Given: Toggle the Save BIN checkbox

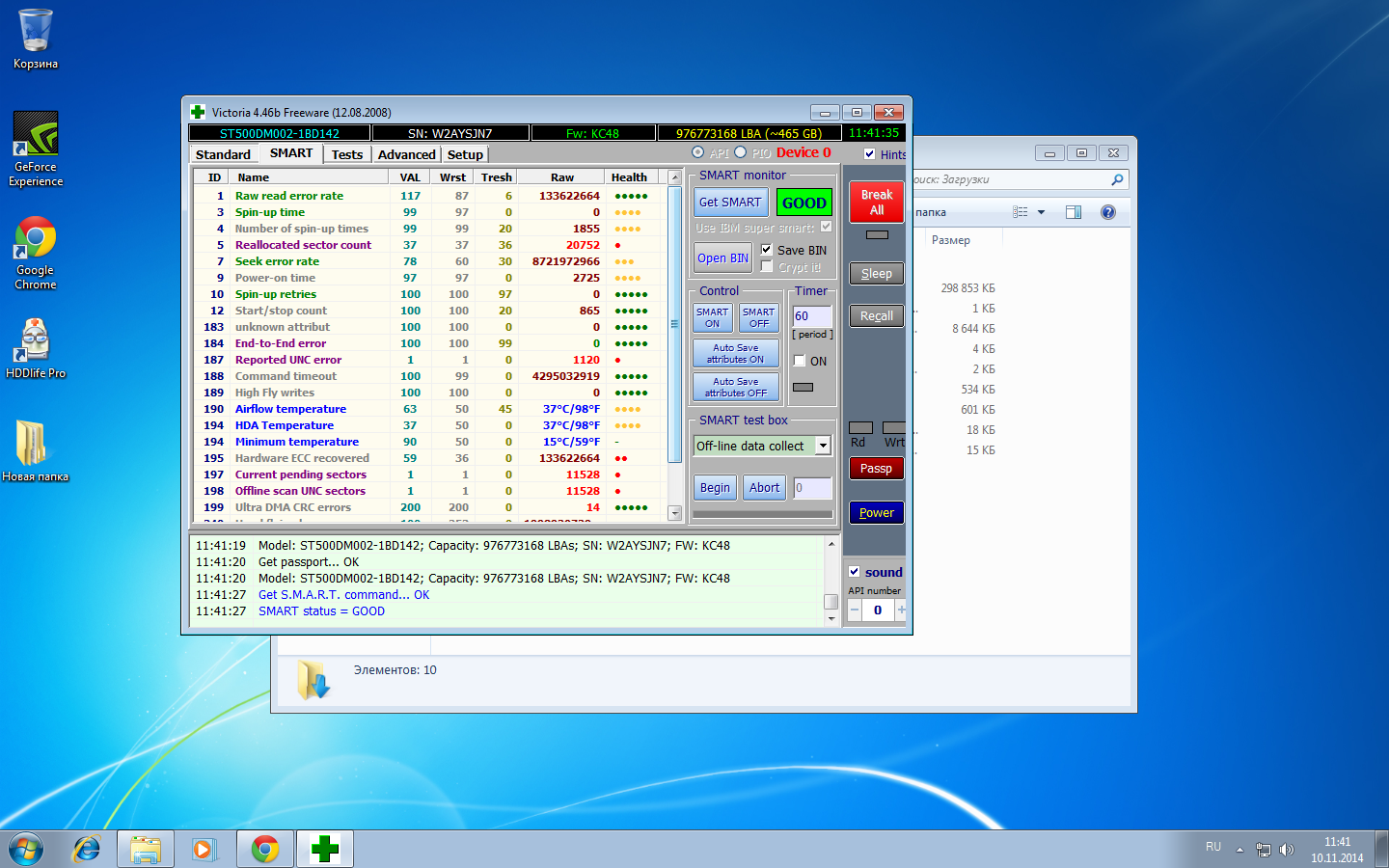Looking at the screenshot, I should point(767,250).
